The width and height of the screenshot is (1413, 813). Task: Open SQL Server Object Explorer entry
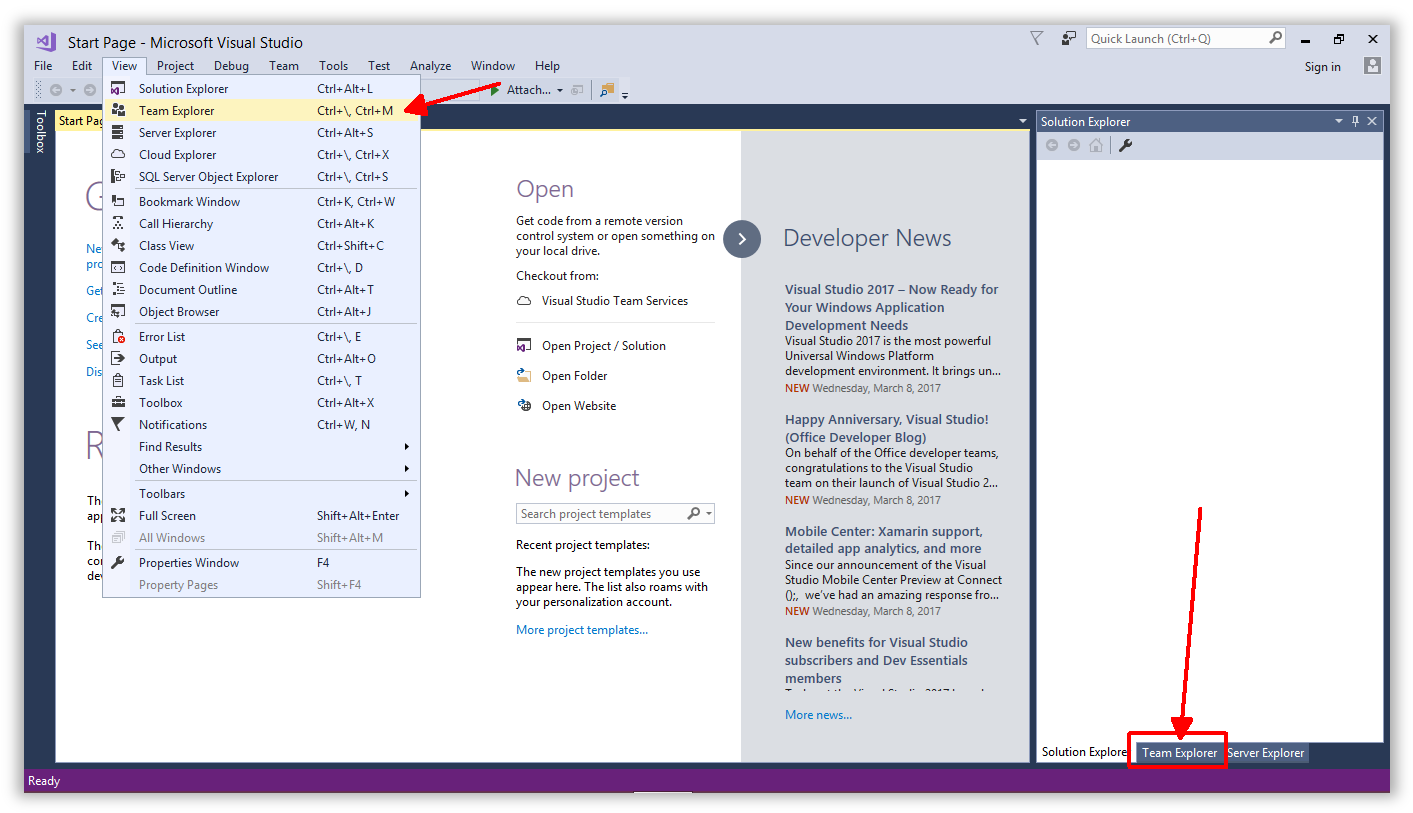[x=262, y=177]
